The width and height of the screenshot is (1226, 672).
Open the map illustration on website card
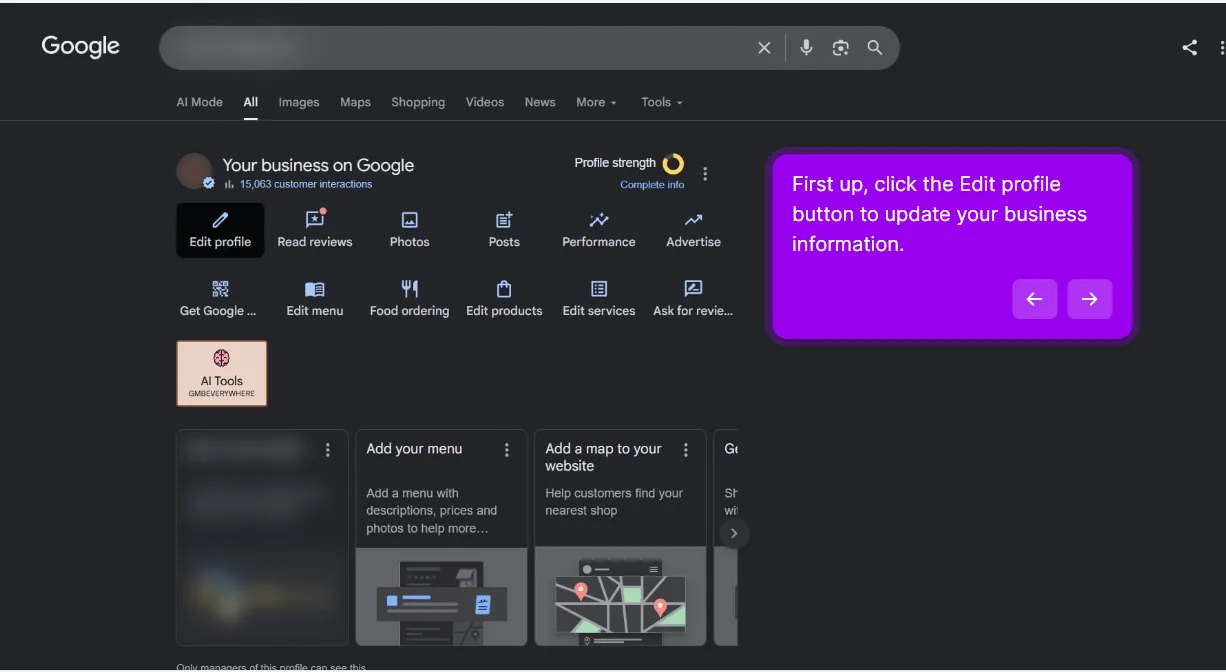pyautogui.click(x=620, y=596)
